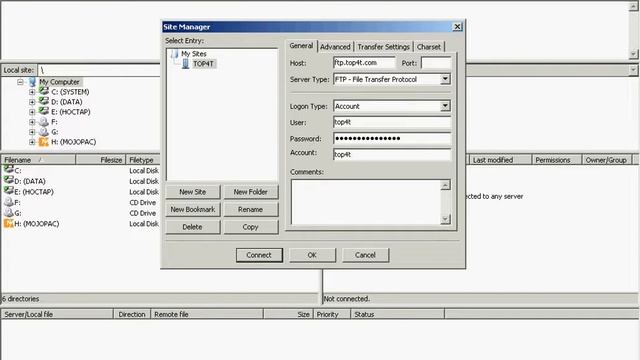Click the Rename button
Viewport: 640px width, 360px height.
(251, 209)
